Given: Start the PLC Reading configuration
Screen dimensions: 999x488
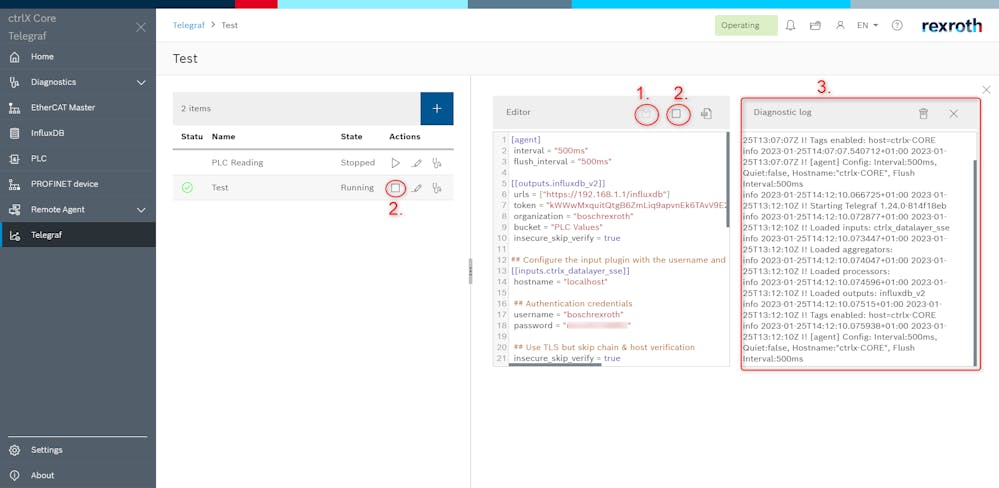Looking at the screenshot, I should tap(396, 163).
